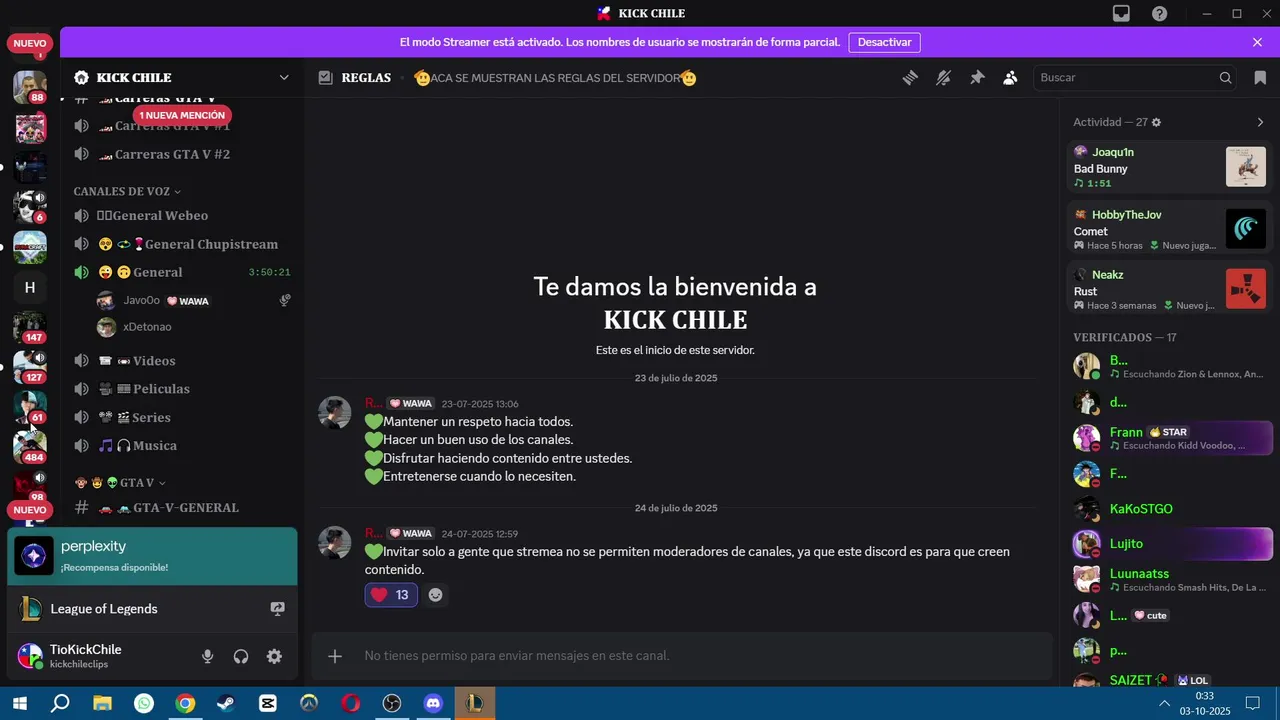
Task: Open Steam from the taskbar
Action: (226, 704)
